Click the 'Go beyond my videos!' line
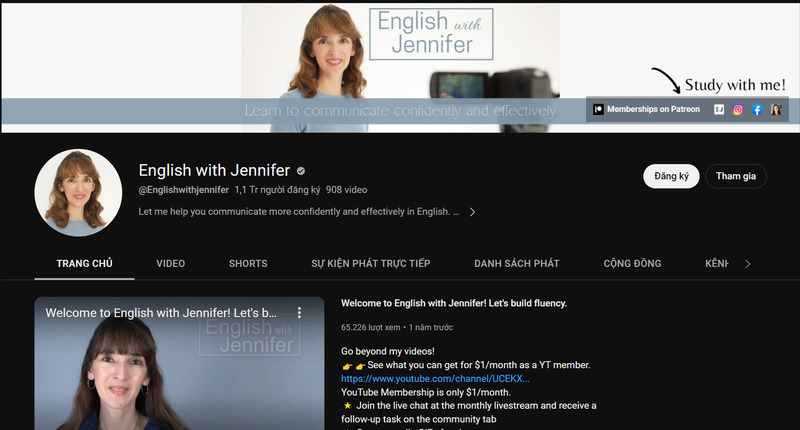The width and height of the screenshot is (800, 430). coord(388,351)
